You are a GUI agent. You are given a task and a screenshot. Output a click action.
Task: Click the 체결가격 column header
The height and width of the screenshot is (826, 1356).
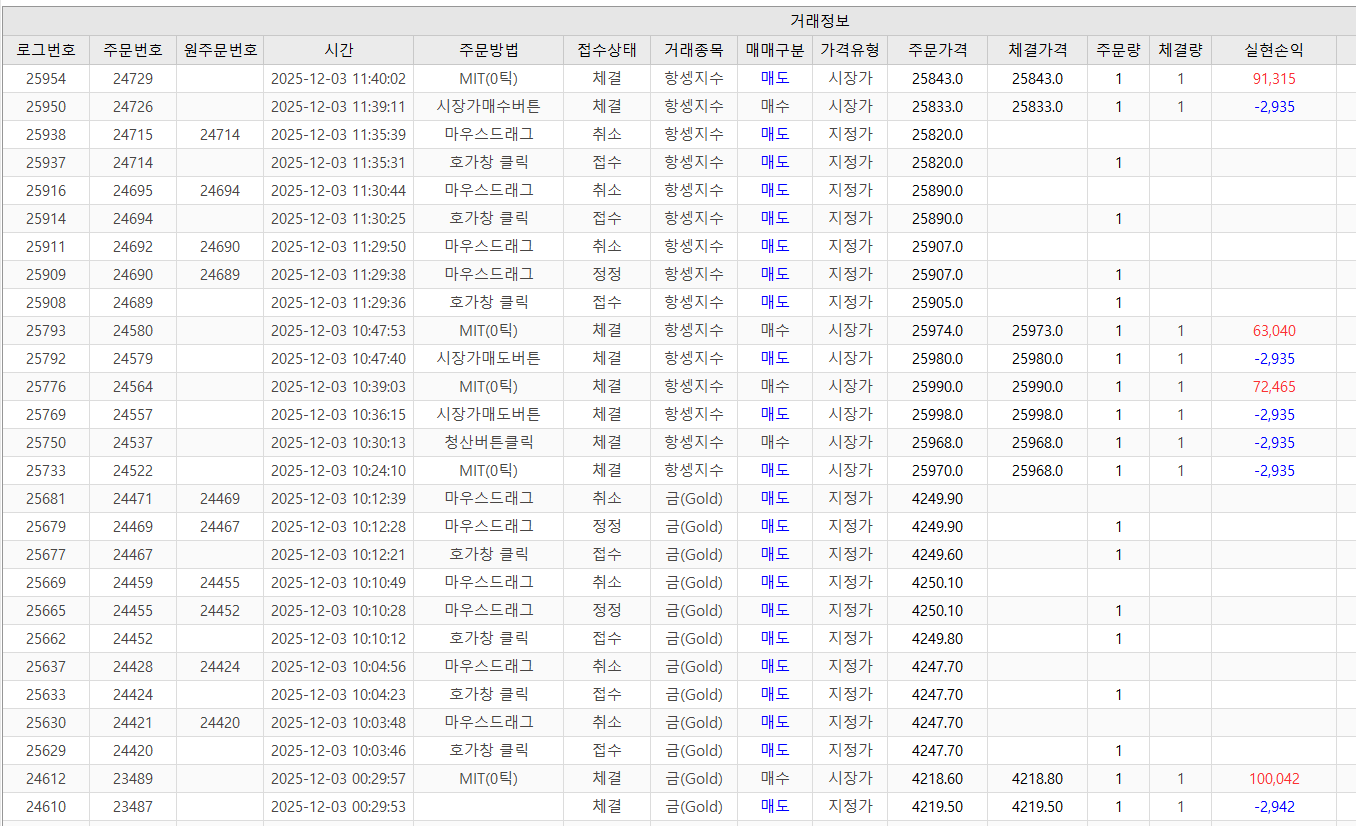tap(1037, 50)
